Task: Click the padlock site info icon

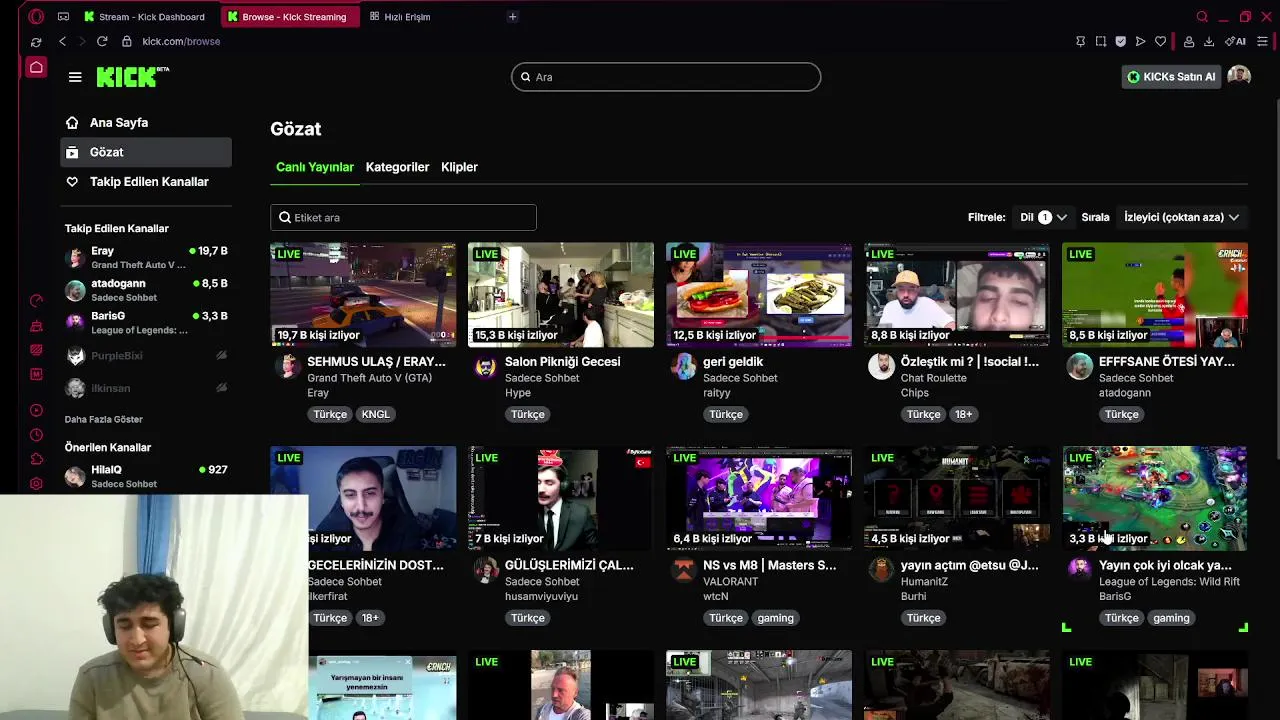Action: tap(127, 41)
